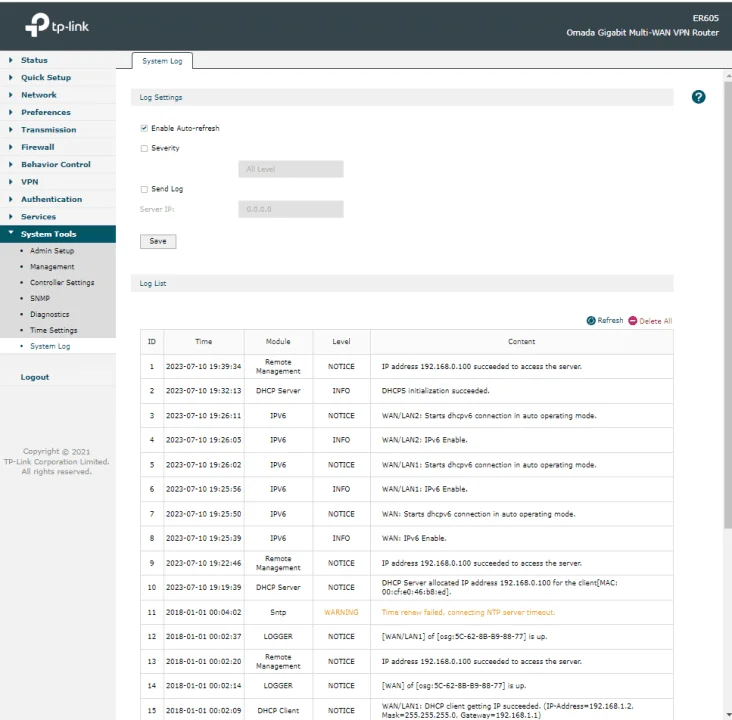Expand the Services menu
The width and height of the screenshot is (732, 720).
coord(38,217)
